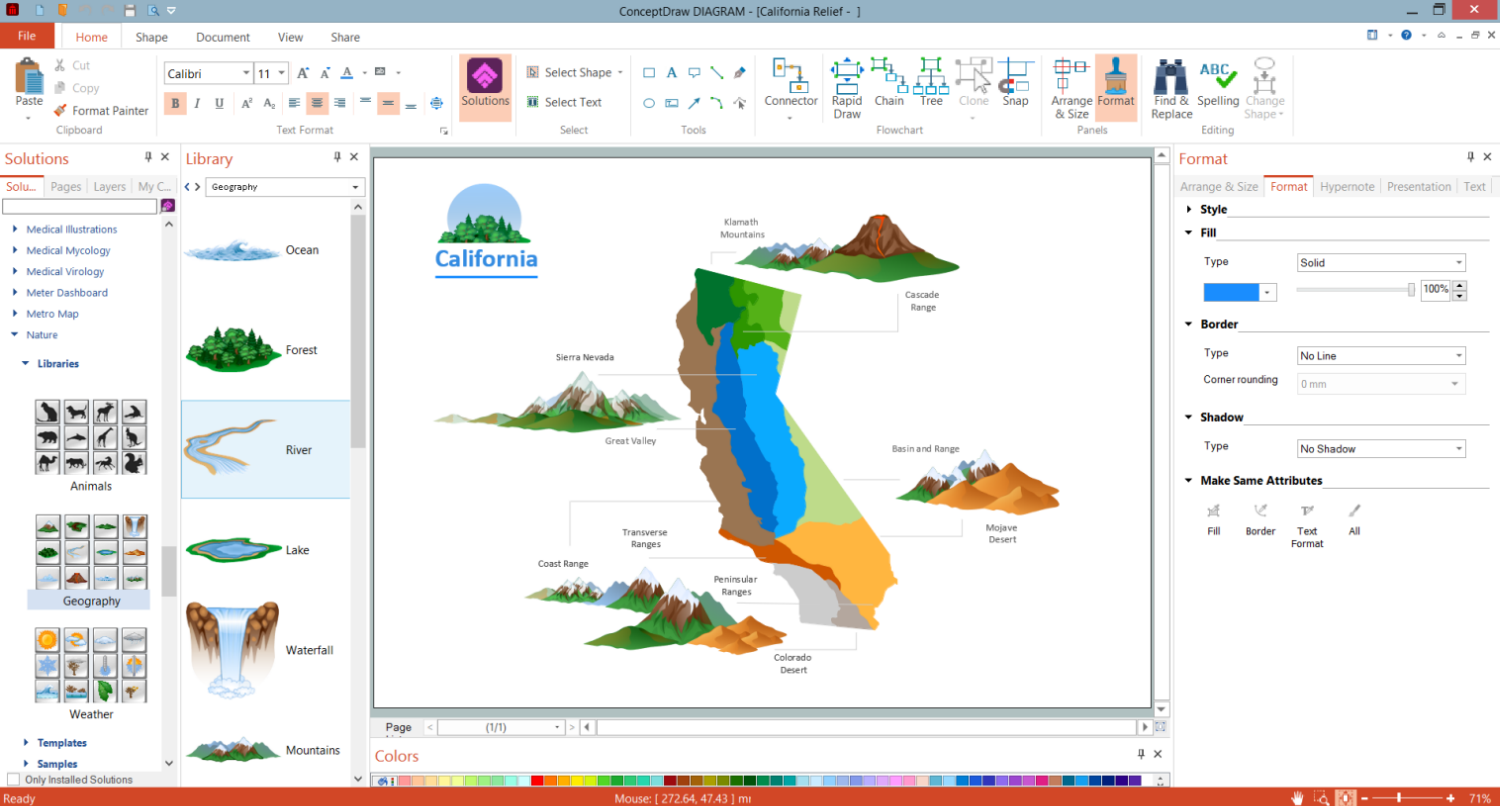Expand the Style section
This screenshot has width=1500, height=806.
[1189, 210]
